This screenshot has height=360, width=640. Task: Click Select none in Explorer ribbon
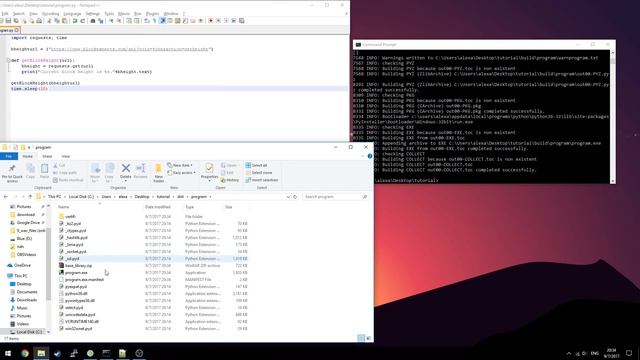coord(259,173)
